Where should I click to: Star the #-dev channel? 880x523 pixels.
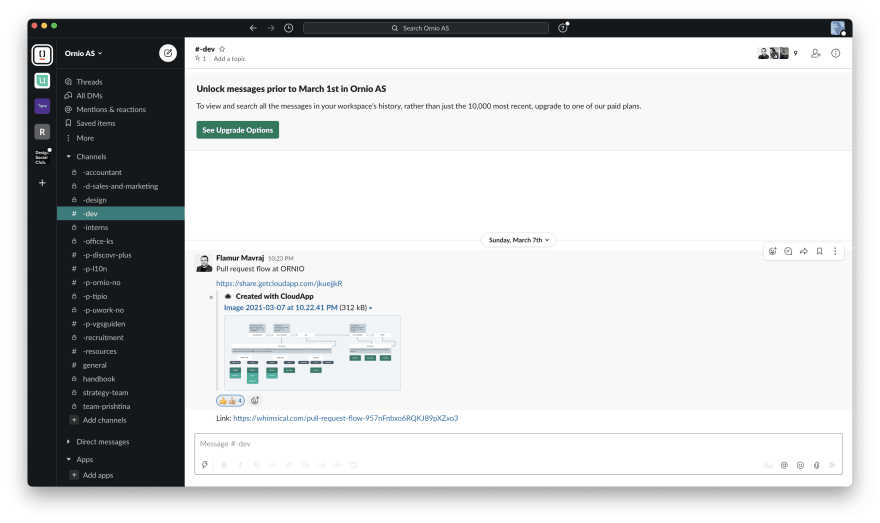pos(222,49)
